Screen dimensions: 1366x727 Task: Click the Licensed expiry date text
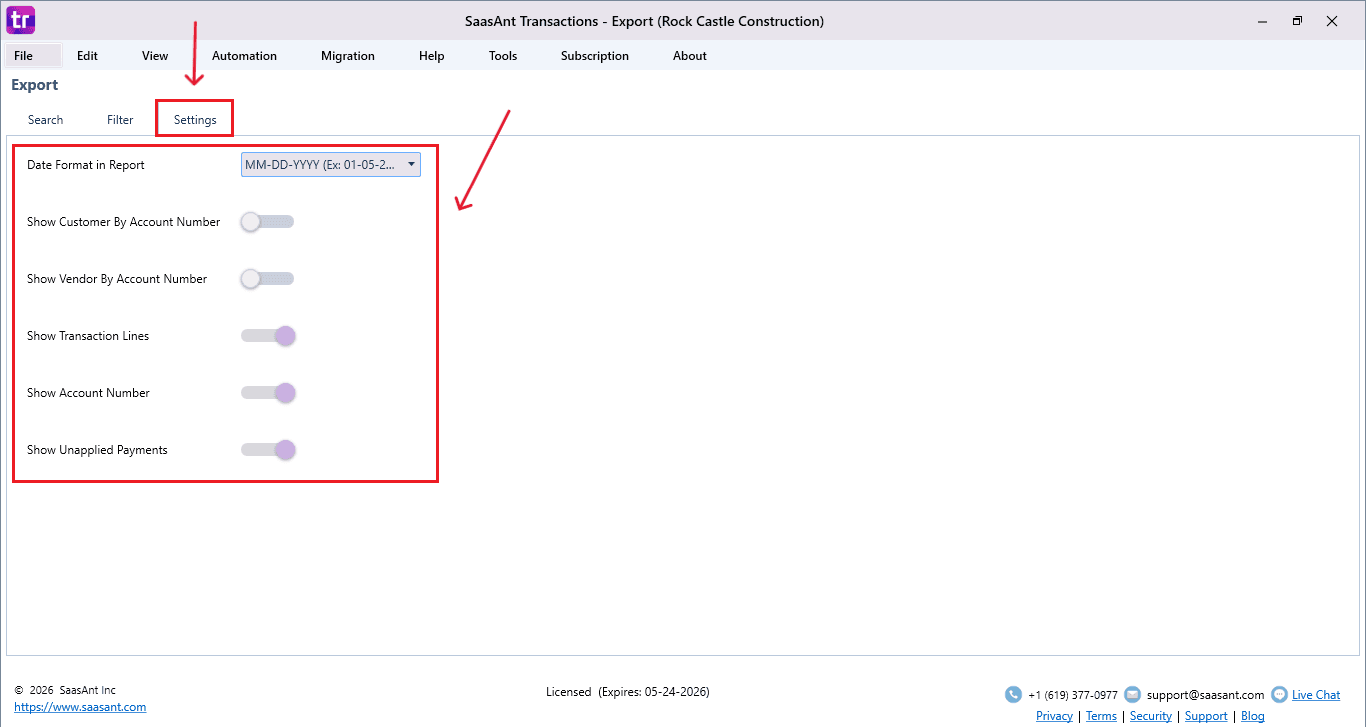tap(628, 692)
